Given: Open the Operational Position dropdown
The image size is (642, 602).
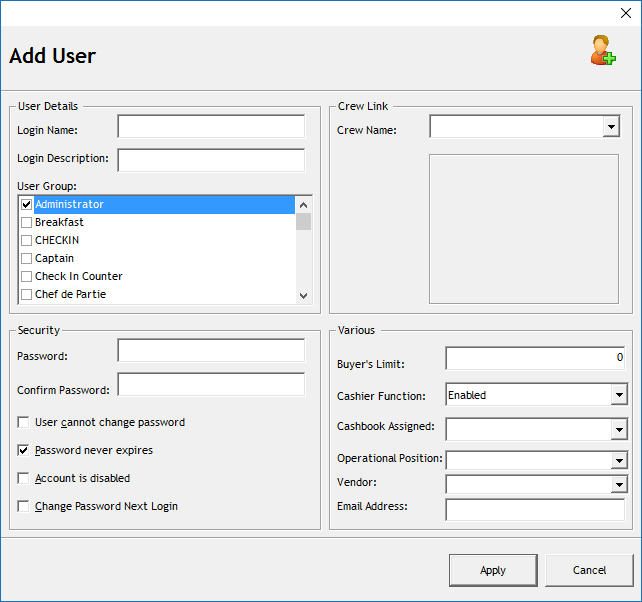Looking at the screenshot, I should pyautogui.click(x=619, y=461).
